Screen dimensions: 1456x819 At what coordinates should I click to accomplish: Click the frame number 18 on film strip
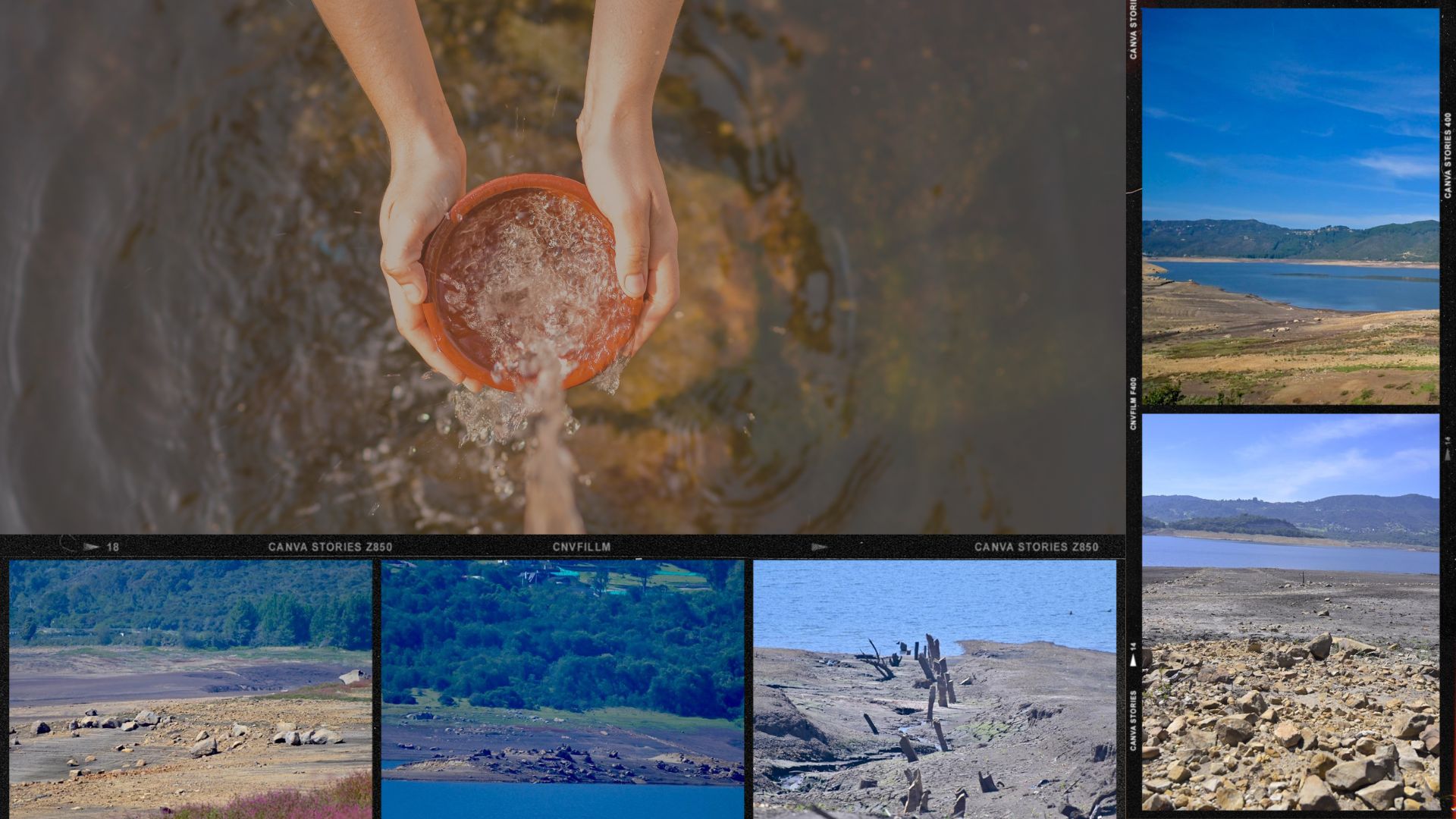pos(113,547)
